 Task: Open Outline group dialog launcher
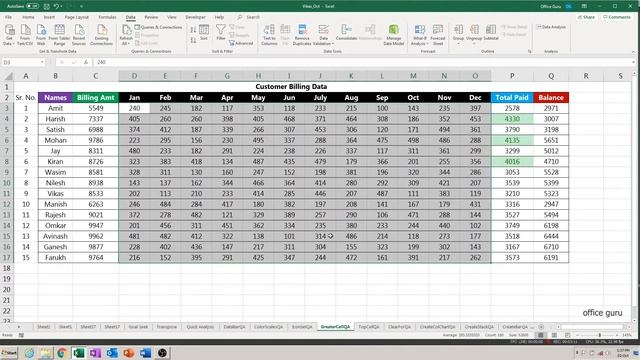(x=529, y=51)
